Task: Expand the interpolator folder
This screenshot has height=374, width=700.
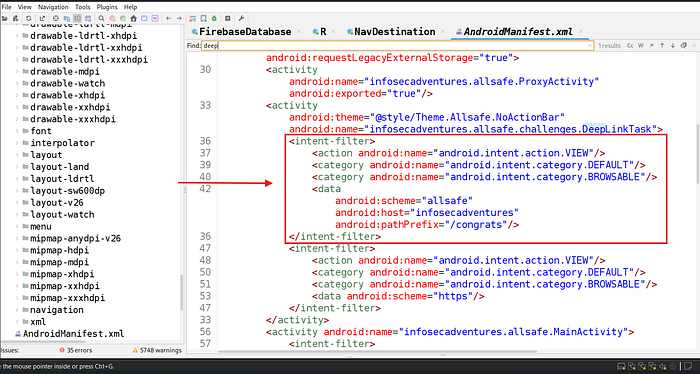Action: pyautogui.click(x=17, y=143)
